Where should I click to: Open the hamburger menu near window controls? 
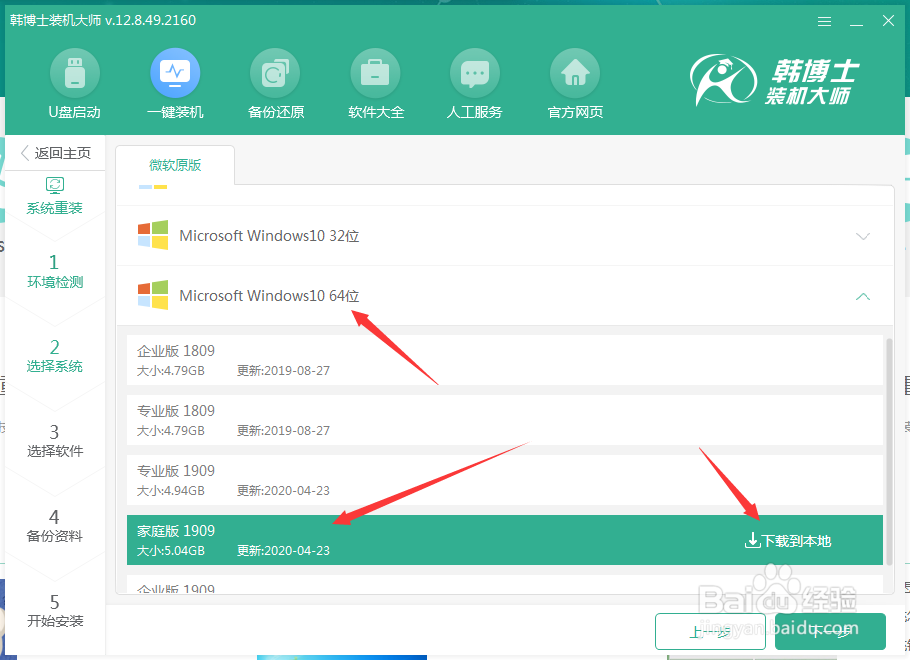coord(825,20)
